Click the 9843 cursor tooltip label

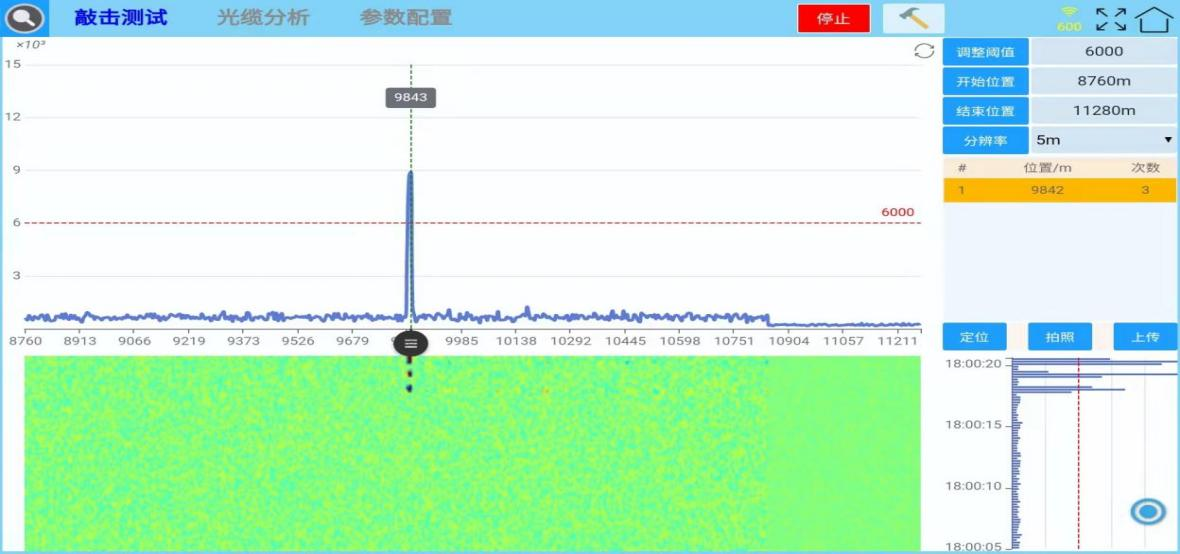(x=410, y=97)
